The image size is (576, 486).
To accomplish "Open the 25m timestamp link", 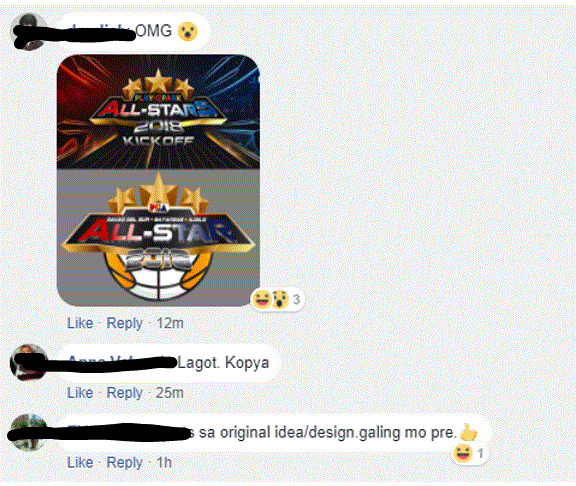I will (x=170, y=393).
